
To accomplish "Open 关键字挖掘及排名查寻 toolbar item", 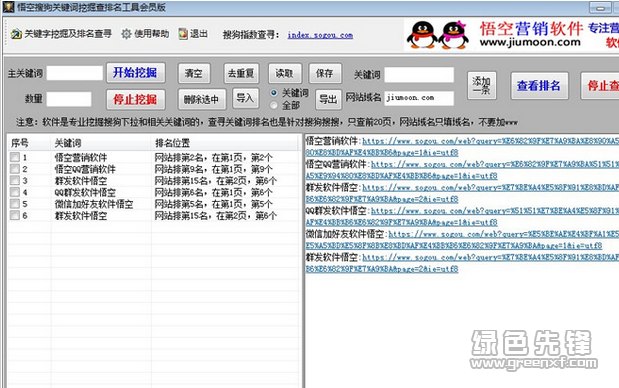I will click(61, 34).
